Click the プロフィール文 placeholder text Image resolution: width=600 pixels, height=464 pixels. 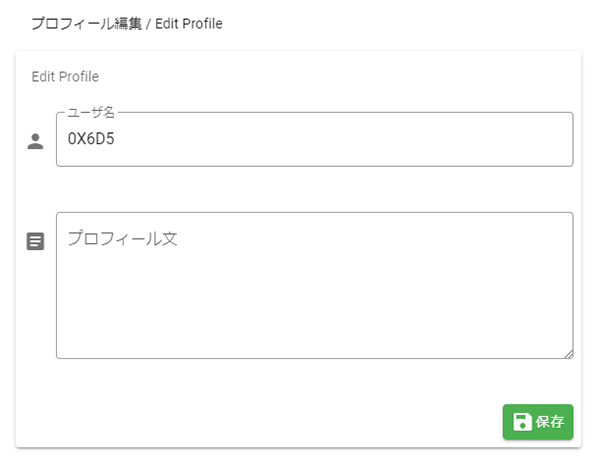(x=122, y=238)
